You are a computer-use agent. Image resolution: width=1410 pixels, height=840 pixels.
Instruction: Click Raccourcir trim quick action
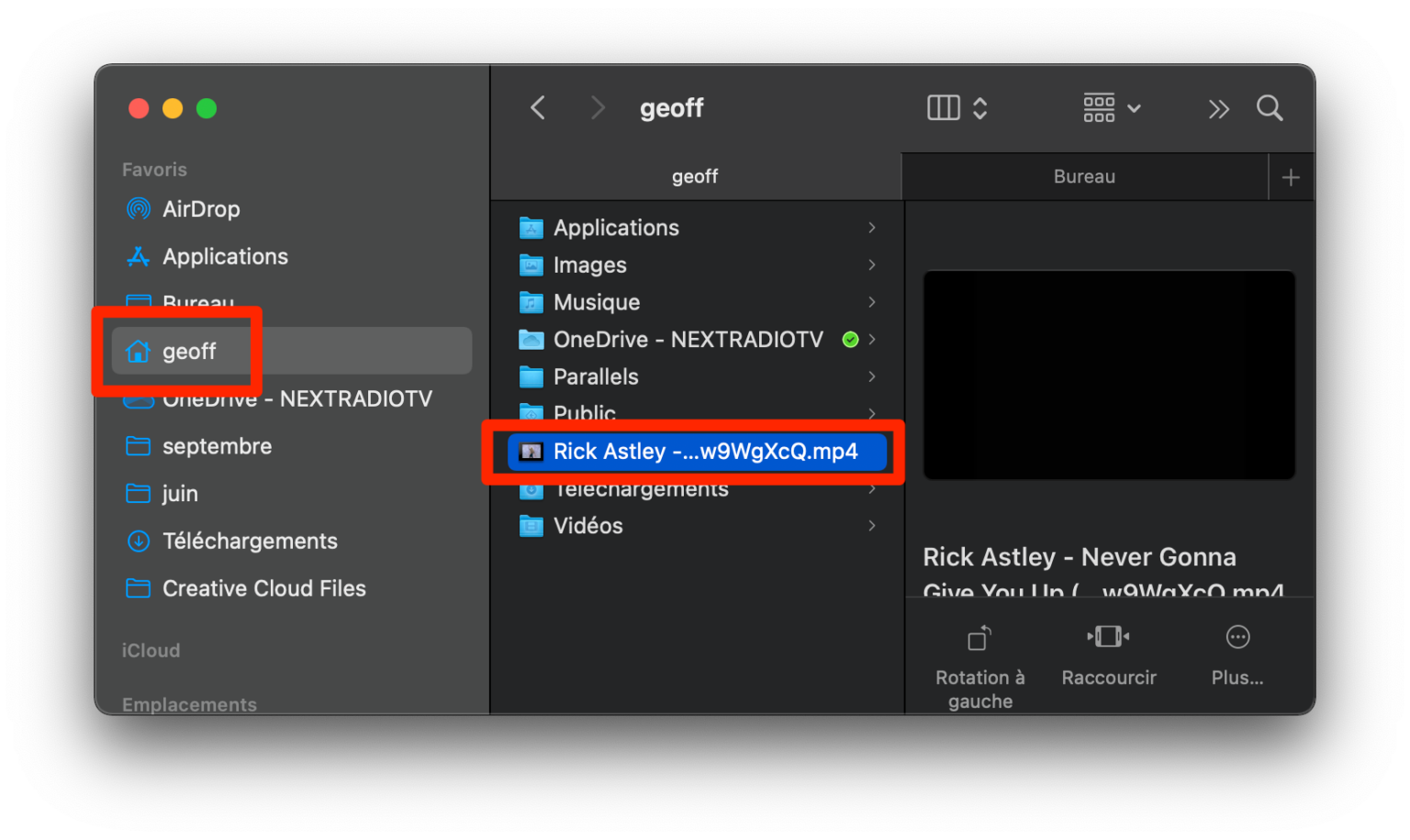[x=1109, y=657]
